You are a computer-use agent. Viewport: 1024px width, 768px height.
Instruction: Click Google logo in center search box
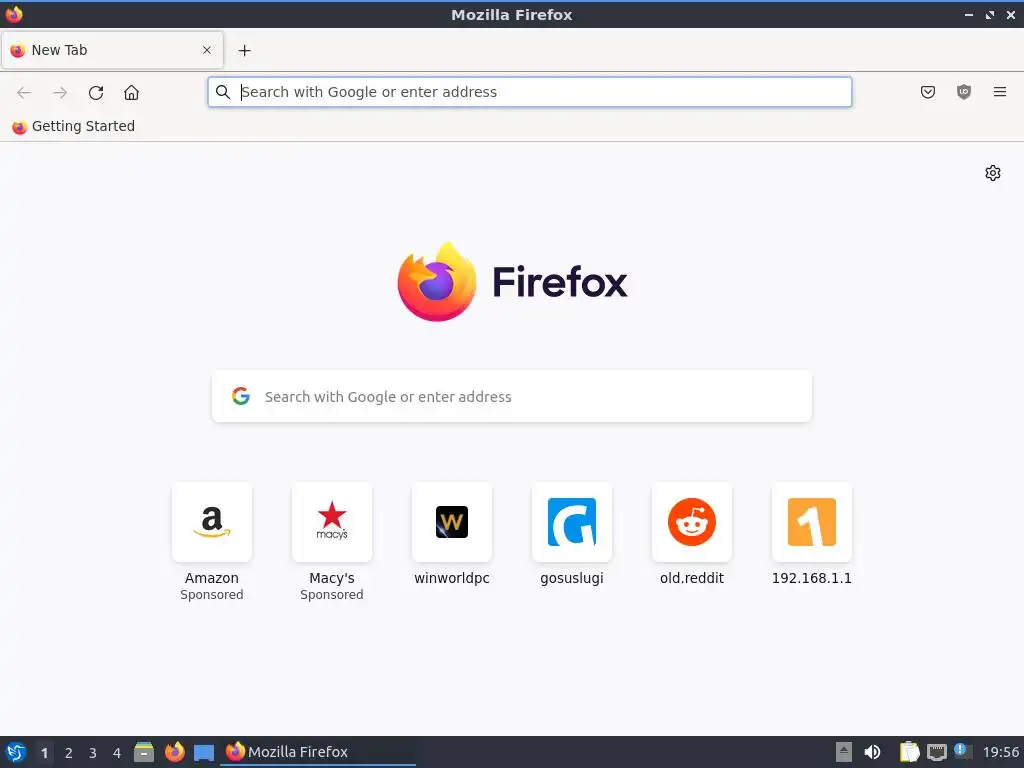(x=241, y=396)
